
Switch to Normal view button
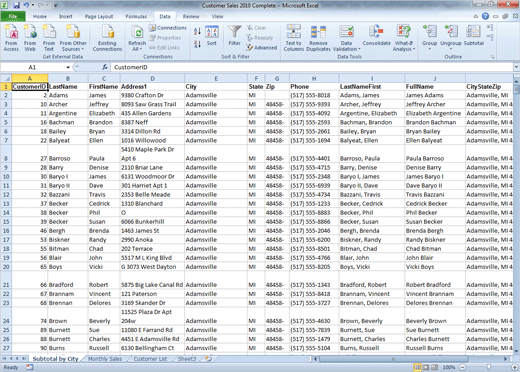click(x=417, y=367)
